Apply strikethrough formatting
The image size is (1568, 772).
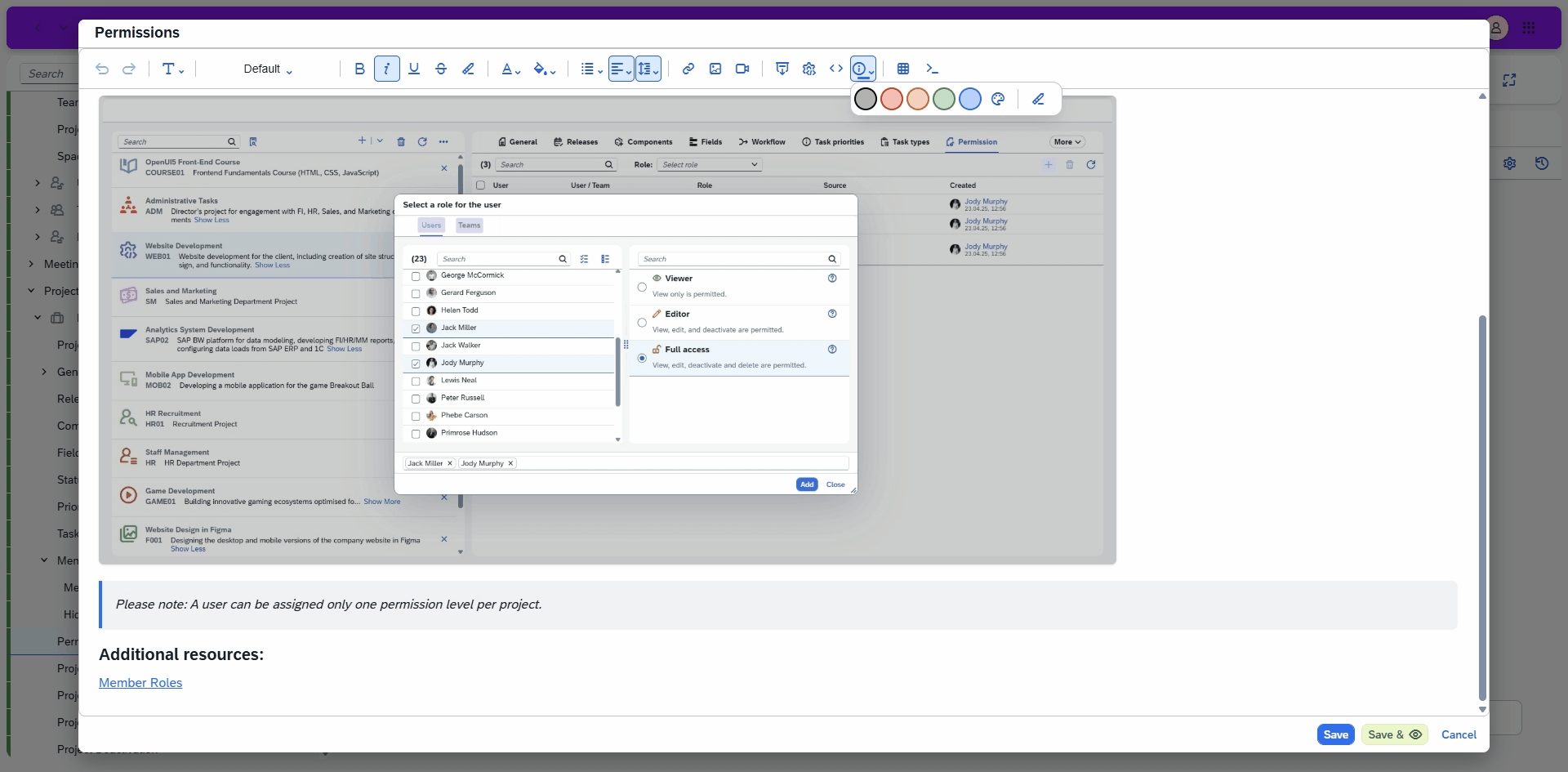[x=441, y=69]
